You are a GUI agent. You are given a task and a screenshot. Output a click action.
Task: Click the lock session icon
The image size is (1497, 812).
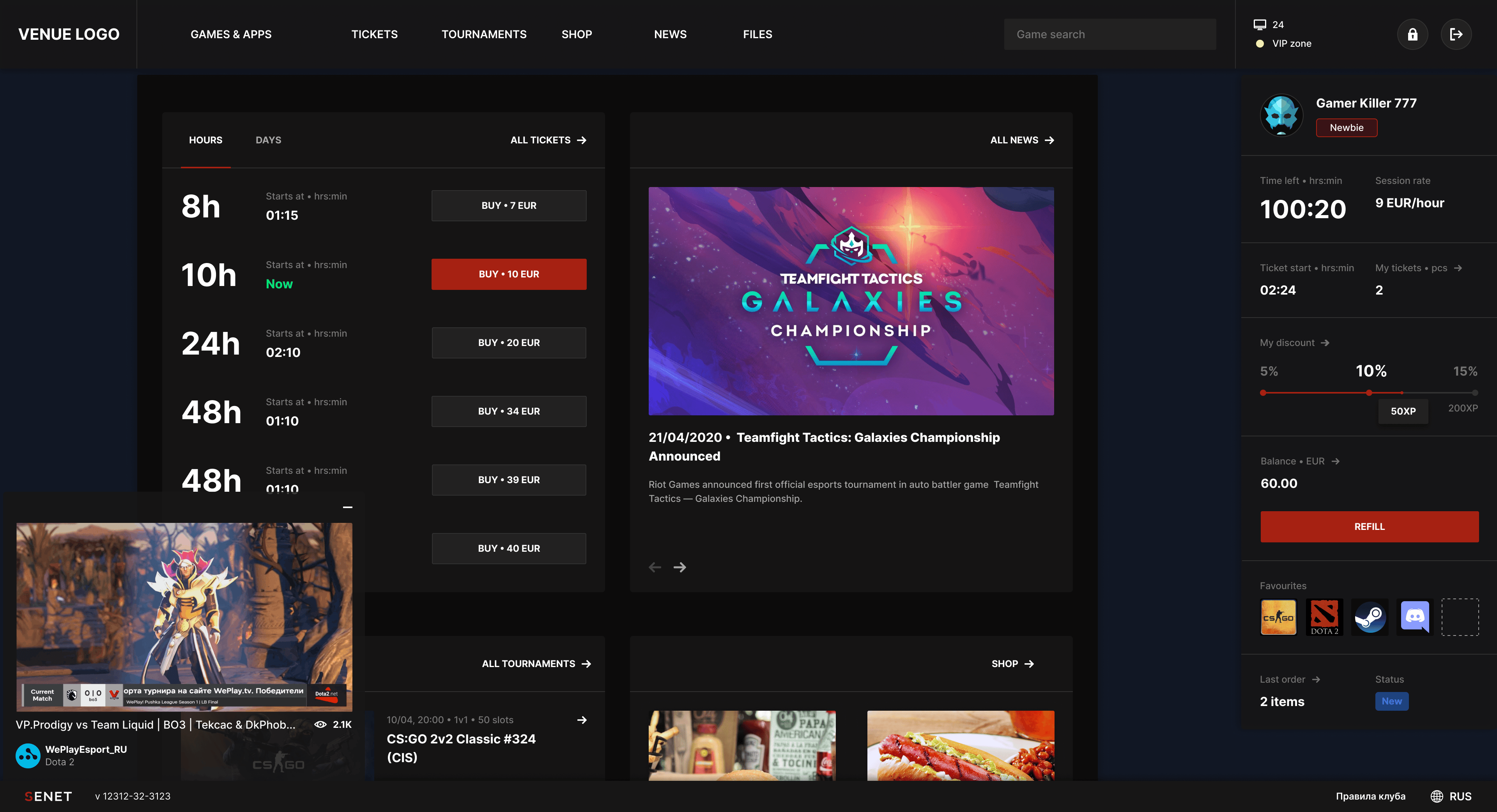1412,34
